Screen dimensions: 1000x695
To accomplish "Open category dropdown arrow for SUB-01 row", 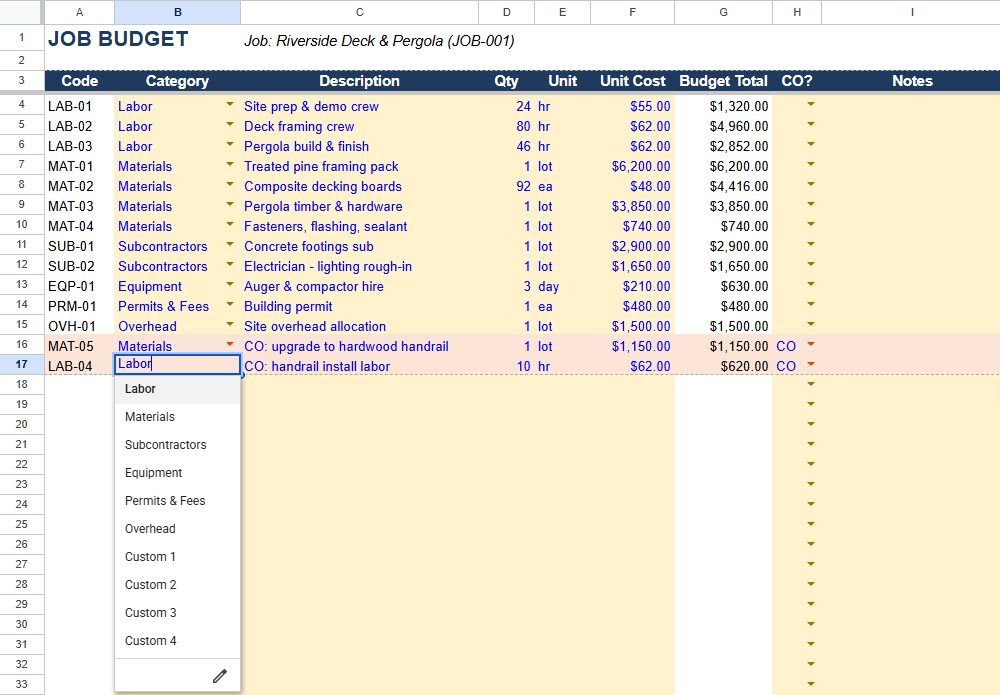I will point(230,244).
